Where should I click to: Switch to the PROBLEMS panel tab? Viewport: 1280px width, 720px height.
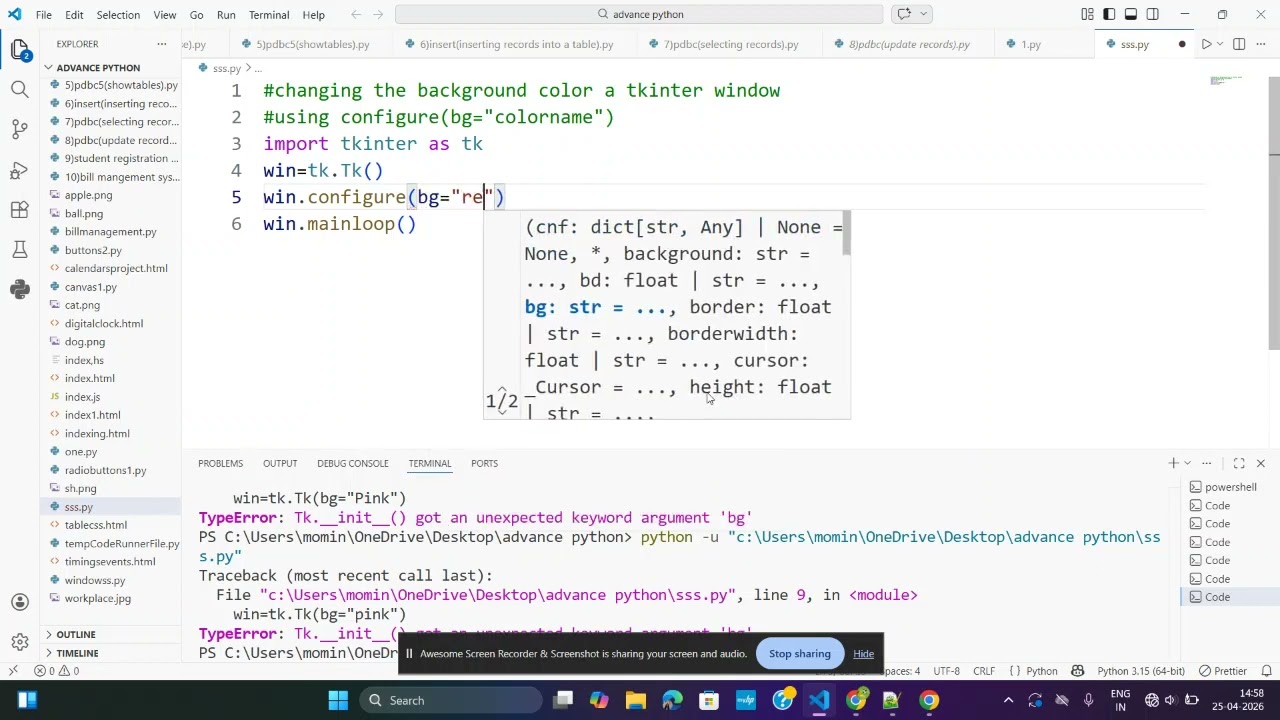(220, 463)
